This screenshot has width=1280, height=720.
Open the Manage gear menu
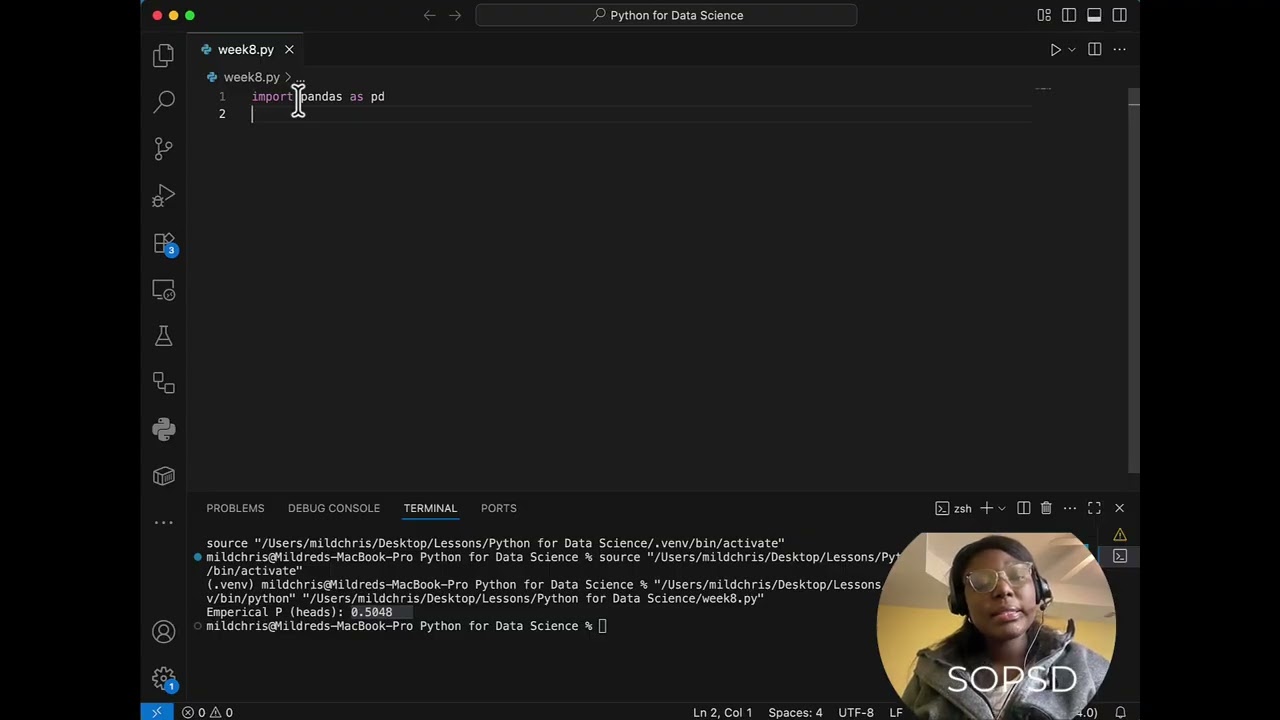click(x=164, y=679)
